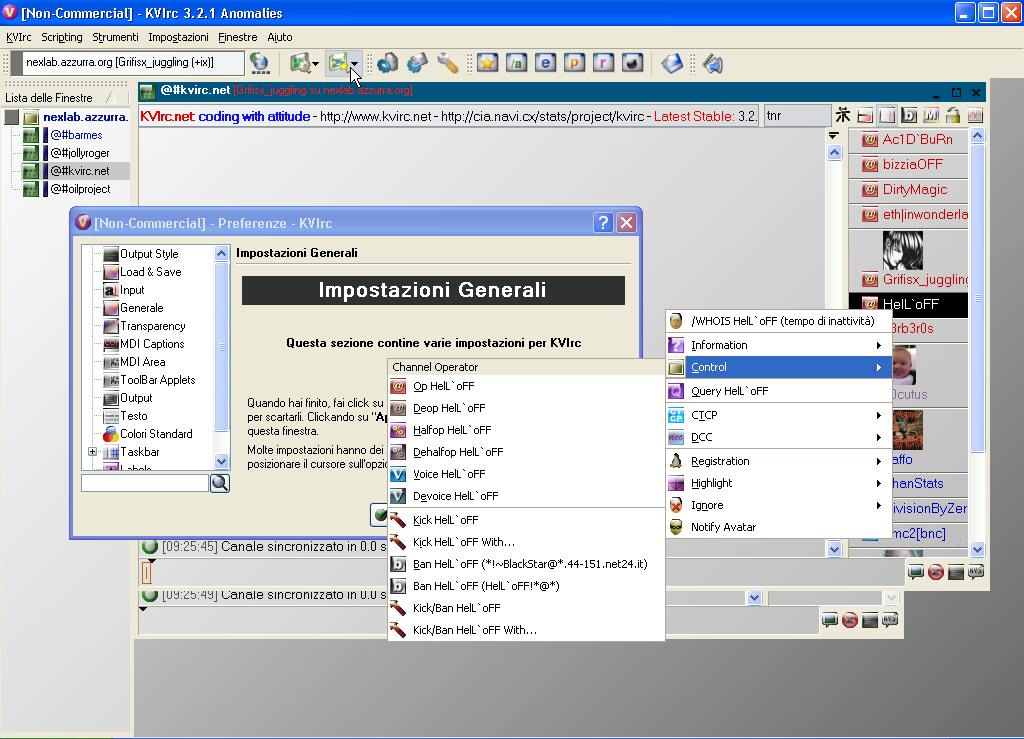Click the magnifier search icon in Preferenze
Image resolution: width=1024 pixels, height=739 pixels.
tap(220, 483)
